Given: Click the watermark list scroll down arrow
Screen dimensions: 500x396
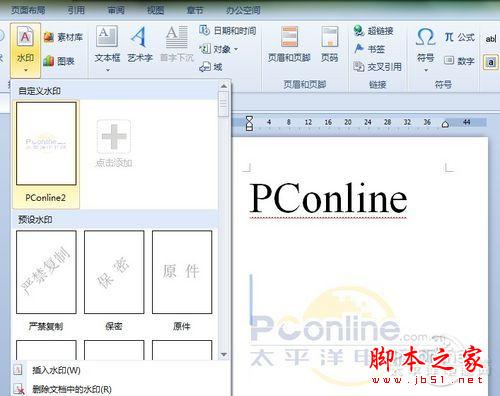Looking at the screenshot, I should pos(224,354).
